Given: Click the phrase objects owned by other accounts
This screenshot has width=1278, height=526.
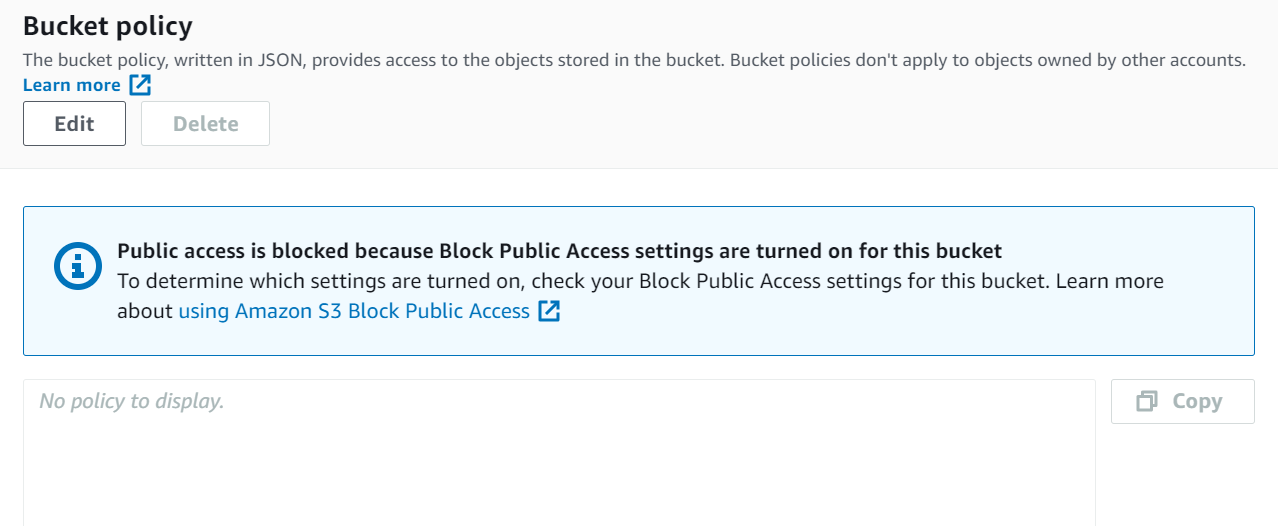Looking at the screenshot, I should coord(1125,60).
